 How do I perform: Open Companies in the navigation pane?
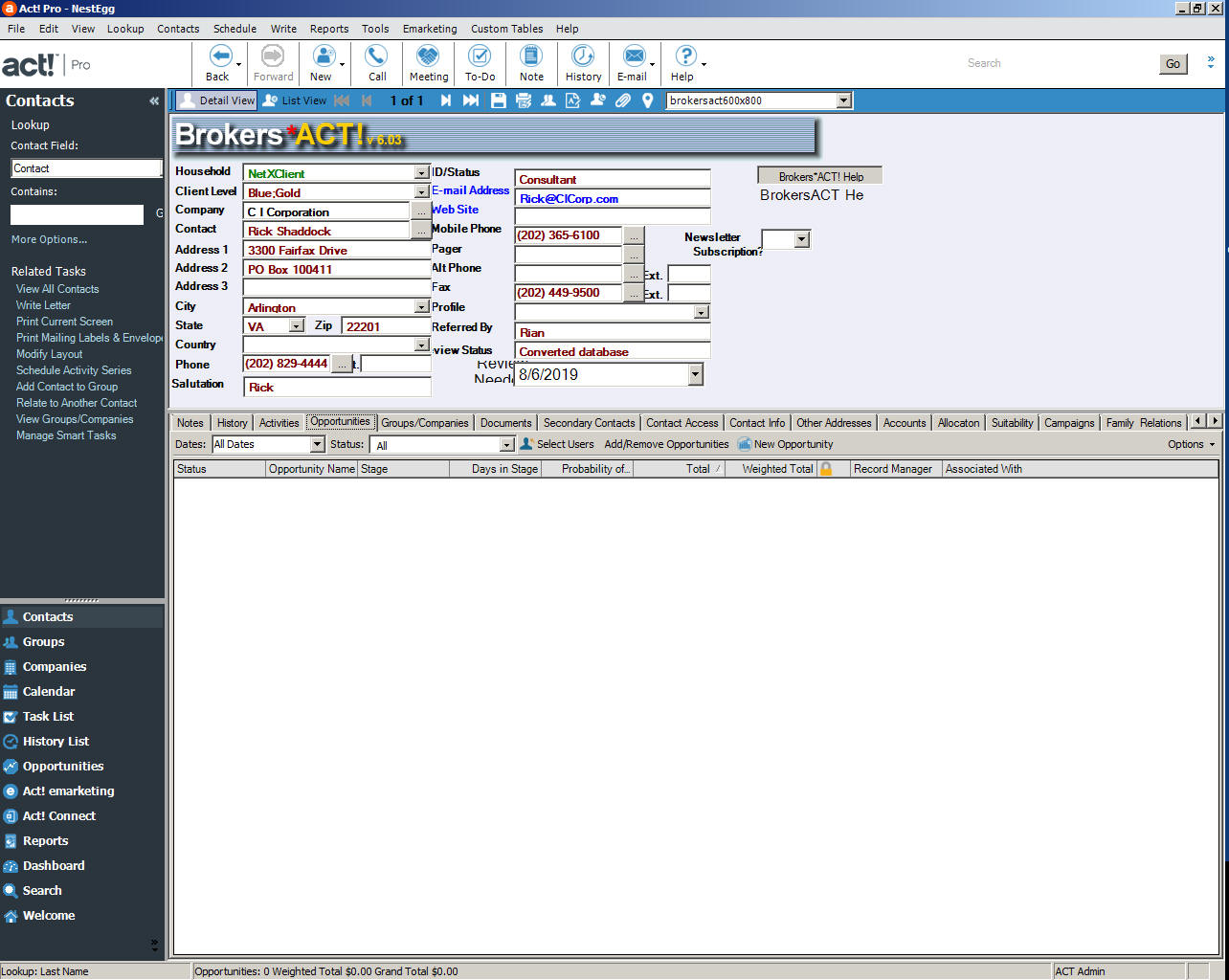pos(54,667)
